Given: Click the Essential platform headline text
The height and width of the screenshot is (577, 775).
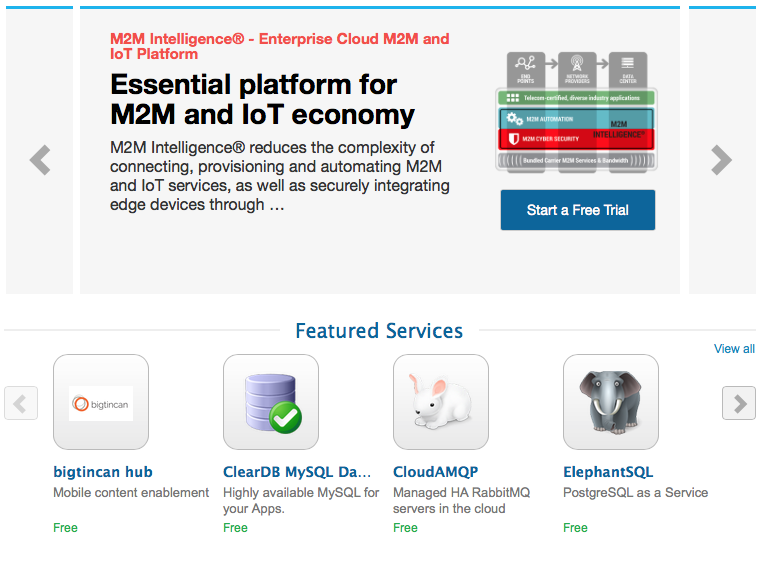Looking at the screenshot, I should point(262,98).
